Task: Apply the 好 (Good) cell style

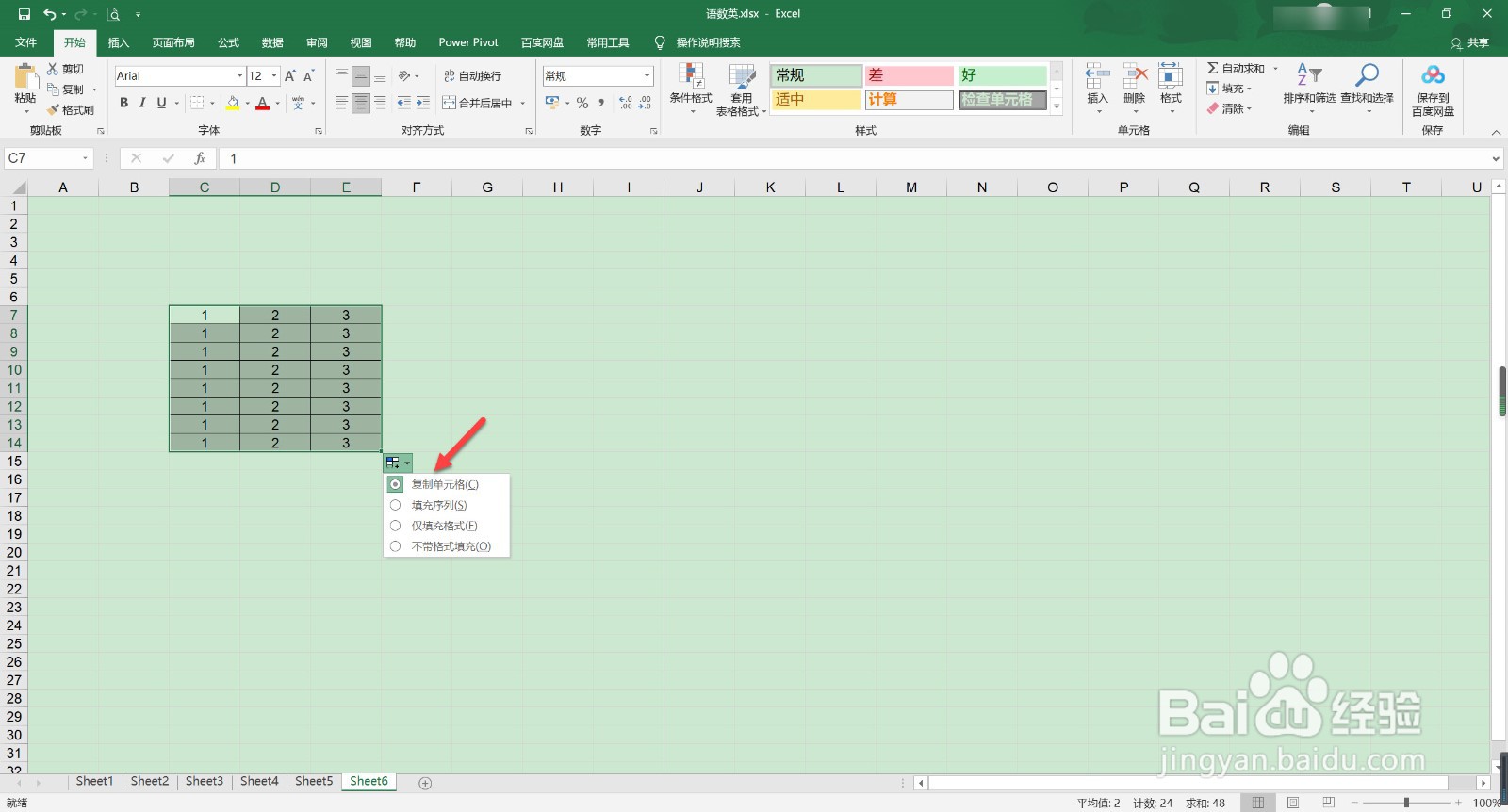Action: (1002, 75)
